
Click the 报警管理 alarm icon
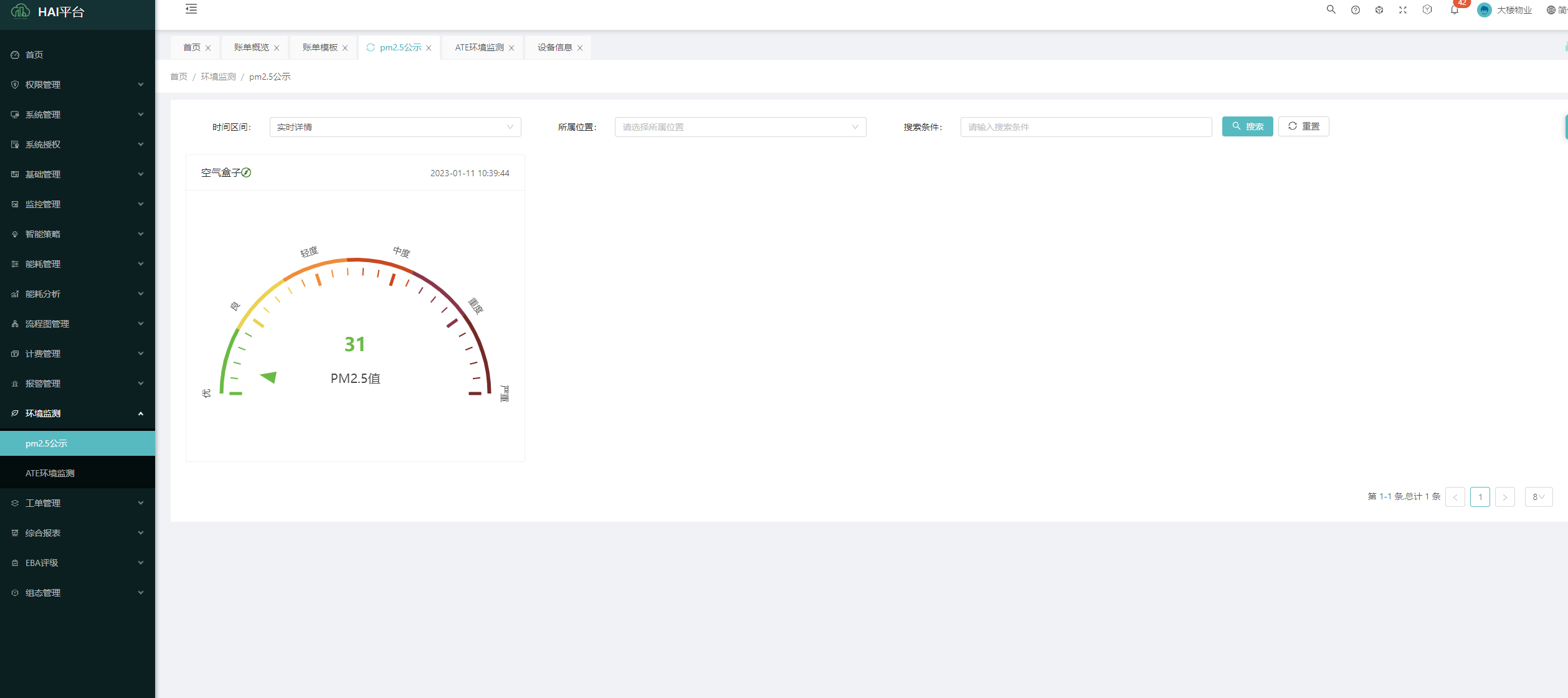(15, 384)
